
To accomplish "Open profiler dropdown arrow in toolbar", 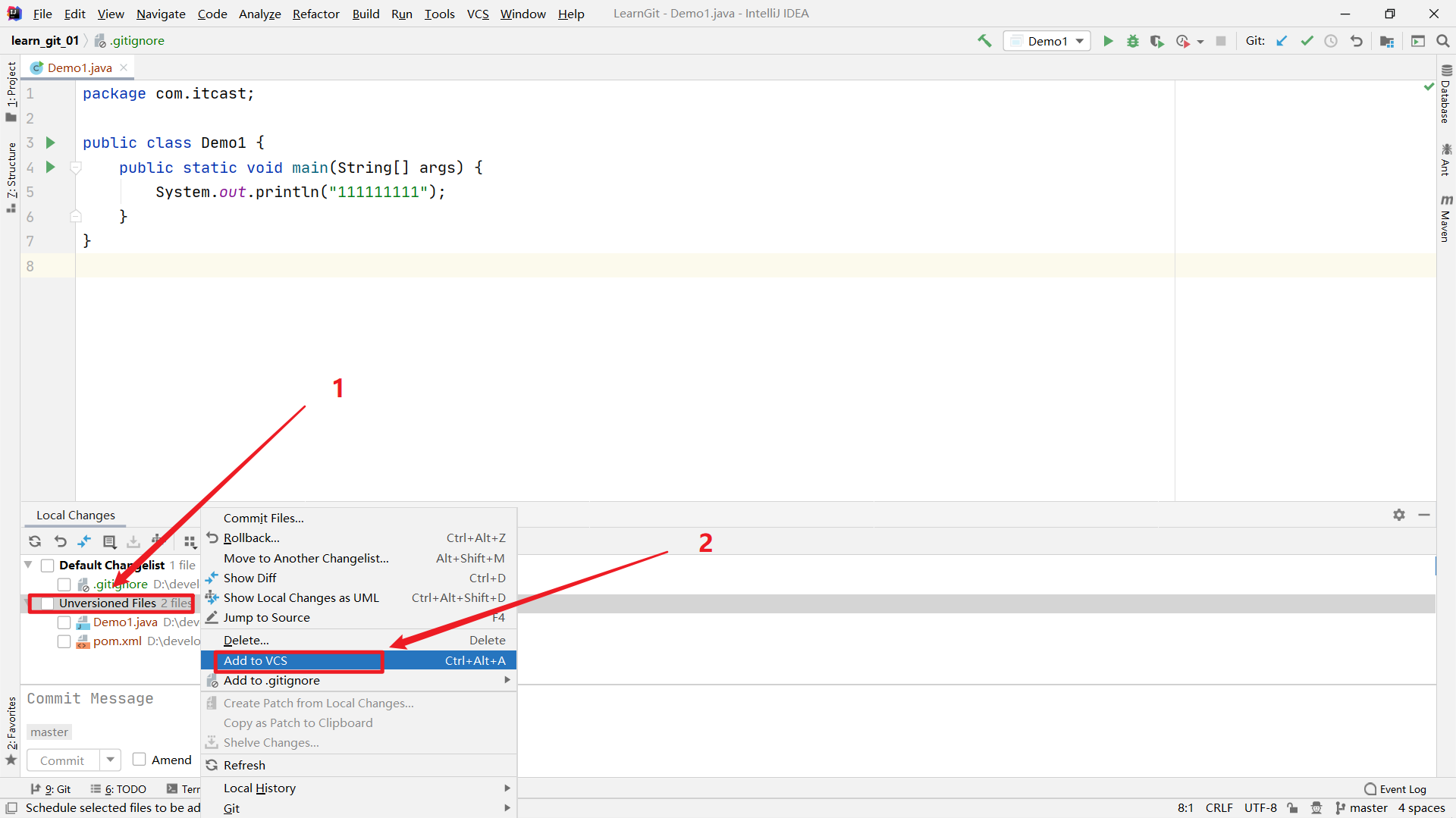I will click(x=1200, y=42).
